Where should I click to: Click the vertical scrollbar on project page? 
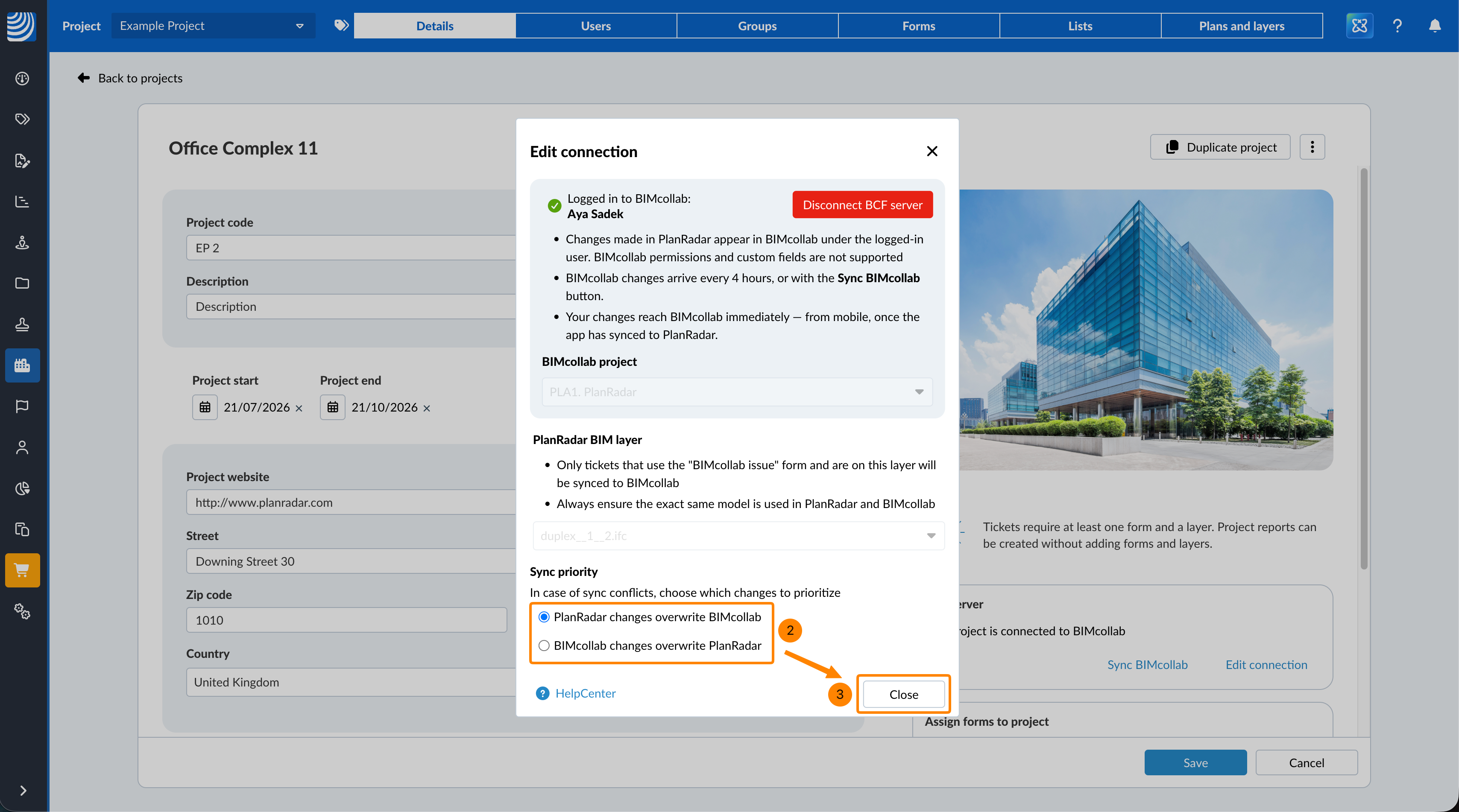pos(1364,368)
